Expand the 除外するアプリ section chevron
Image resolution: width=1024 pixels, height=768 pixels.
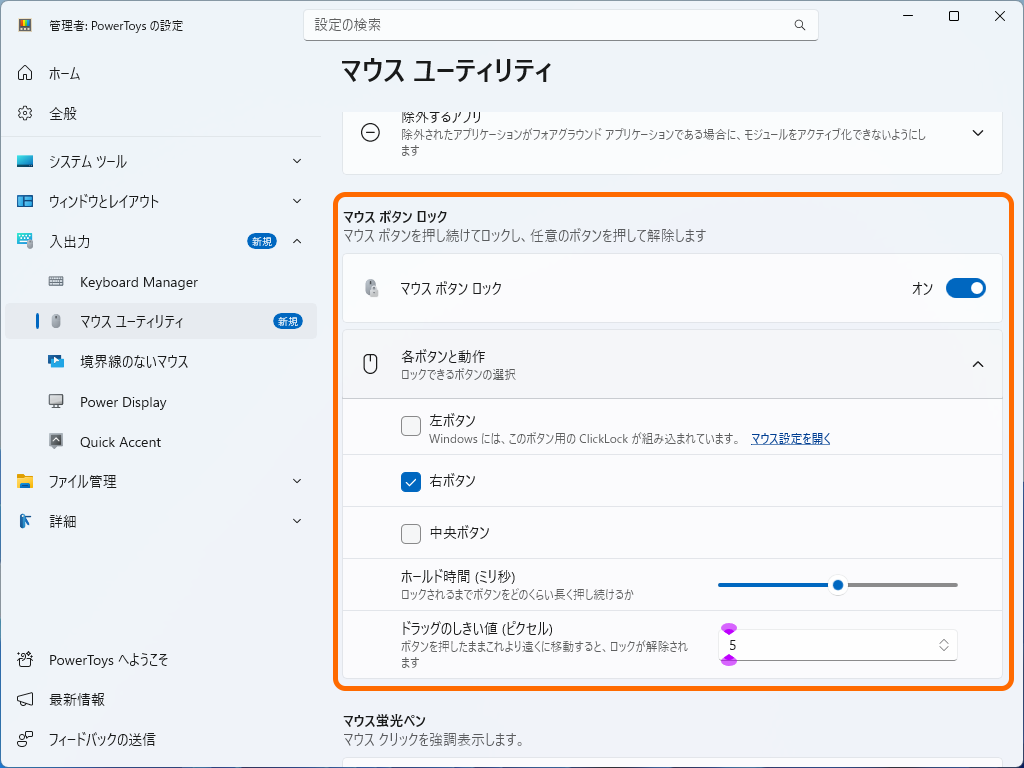978,133
